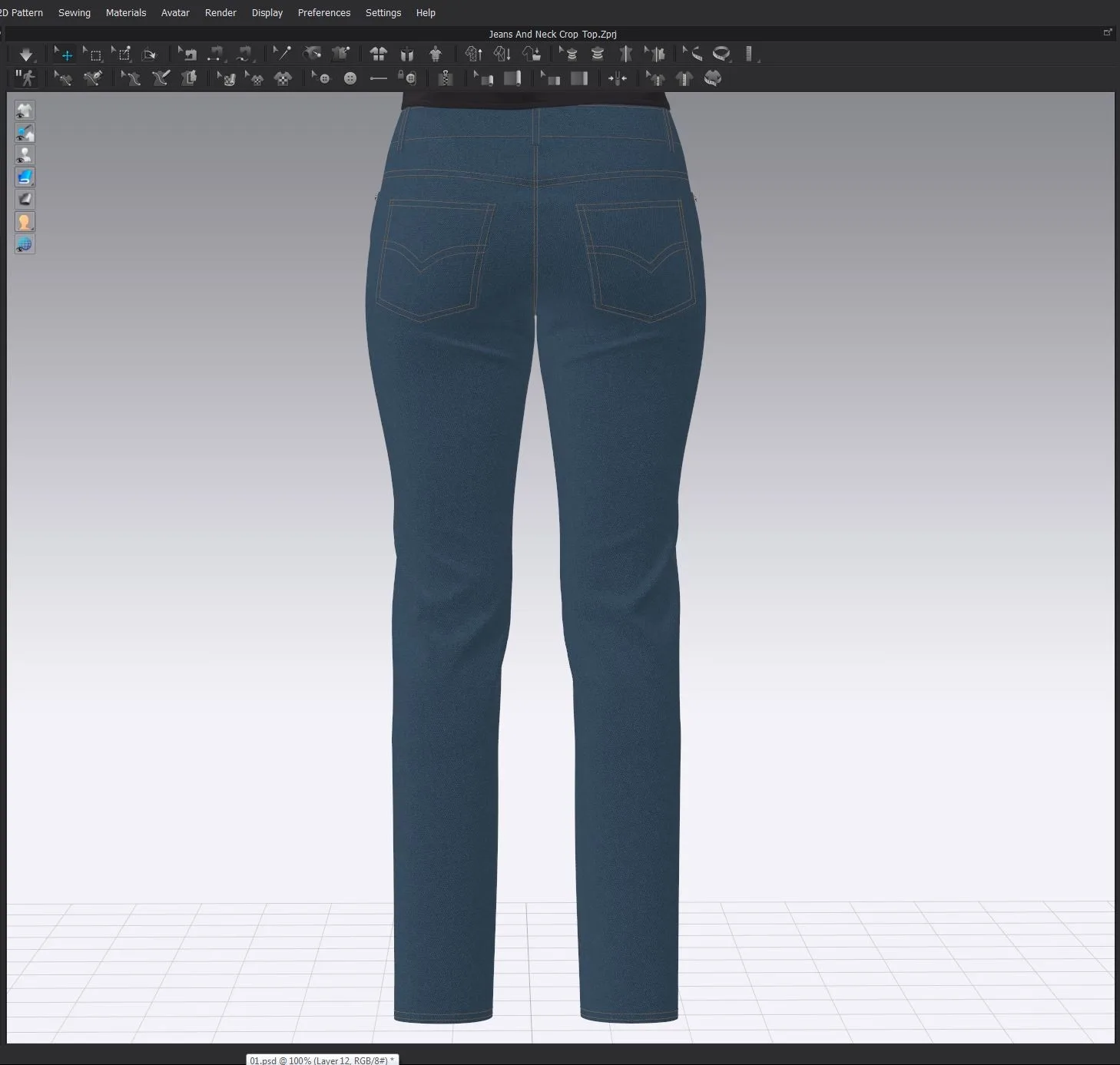Screen dimensions: 1120x1065
Task: Open the Render menu
Action: (x=220, y=13)
